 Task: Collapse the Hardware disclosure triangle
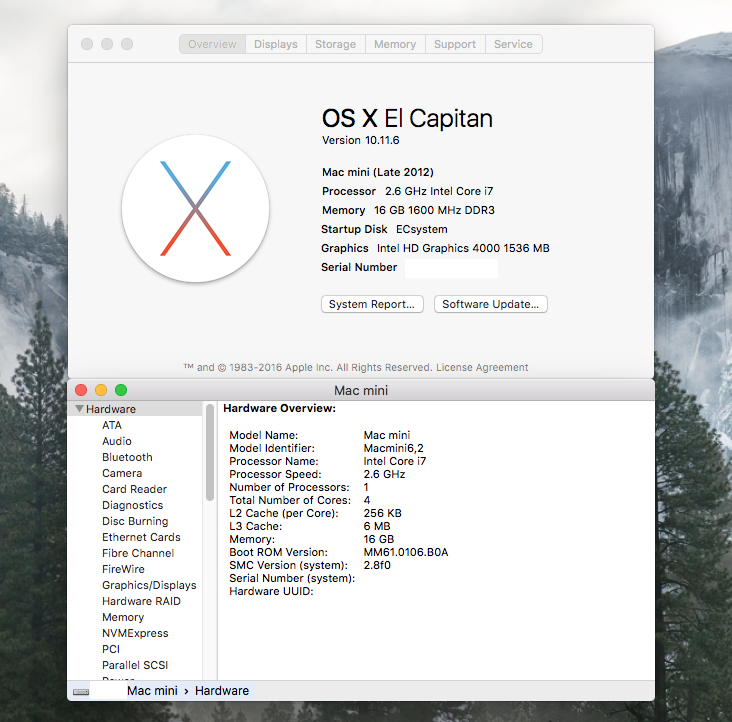click(79, 409)
